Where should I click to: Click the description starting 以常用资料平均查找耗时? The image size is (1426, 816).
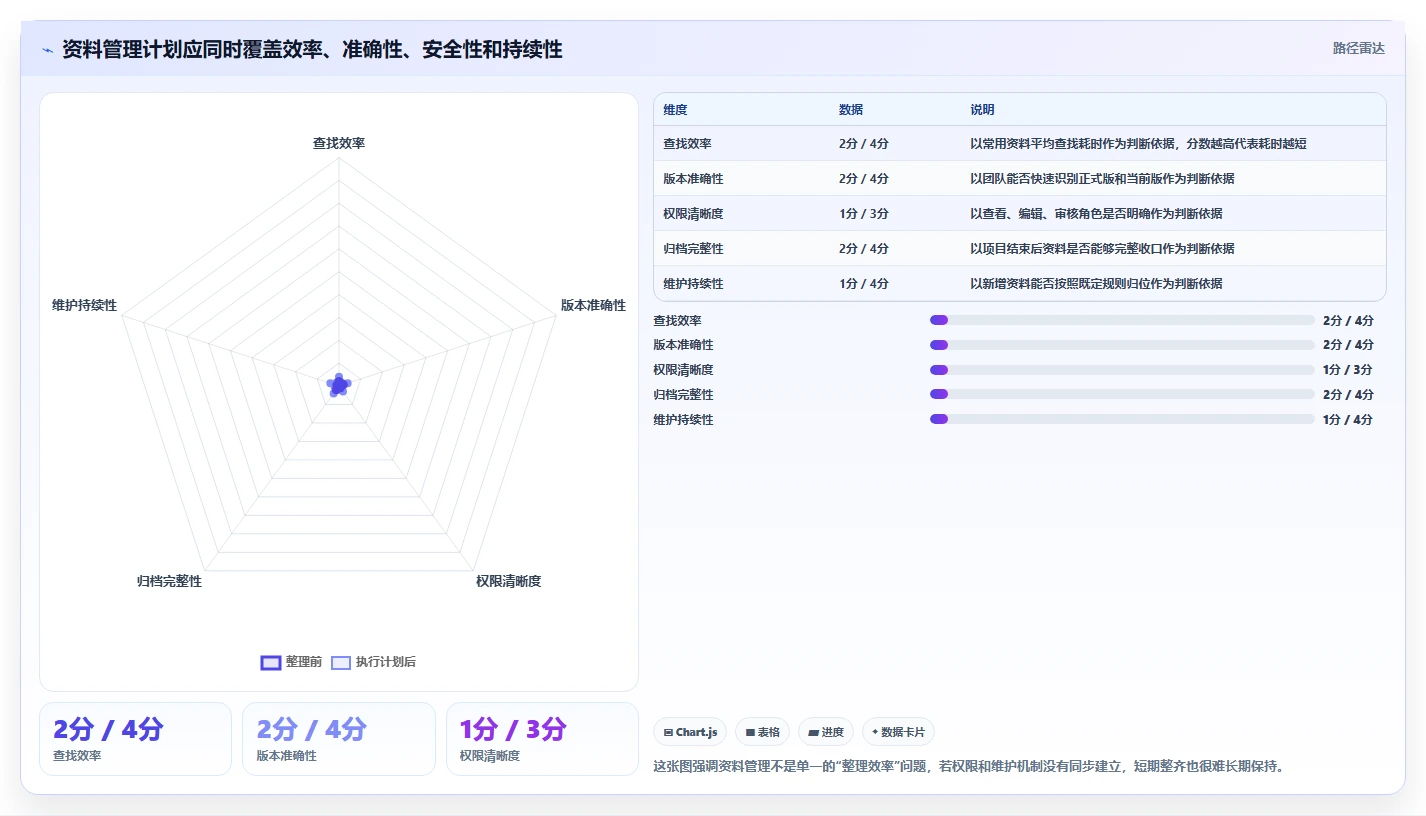(x=1138, y=144)
